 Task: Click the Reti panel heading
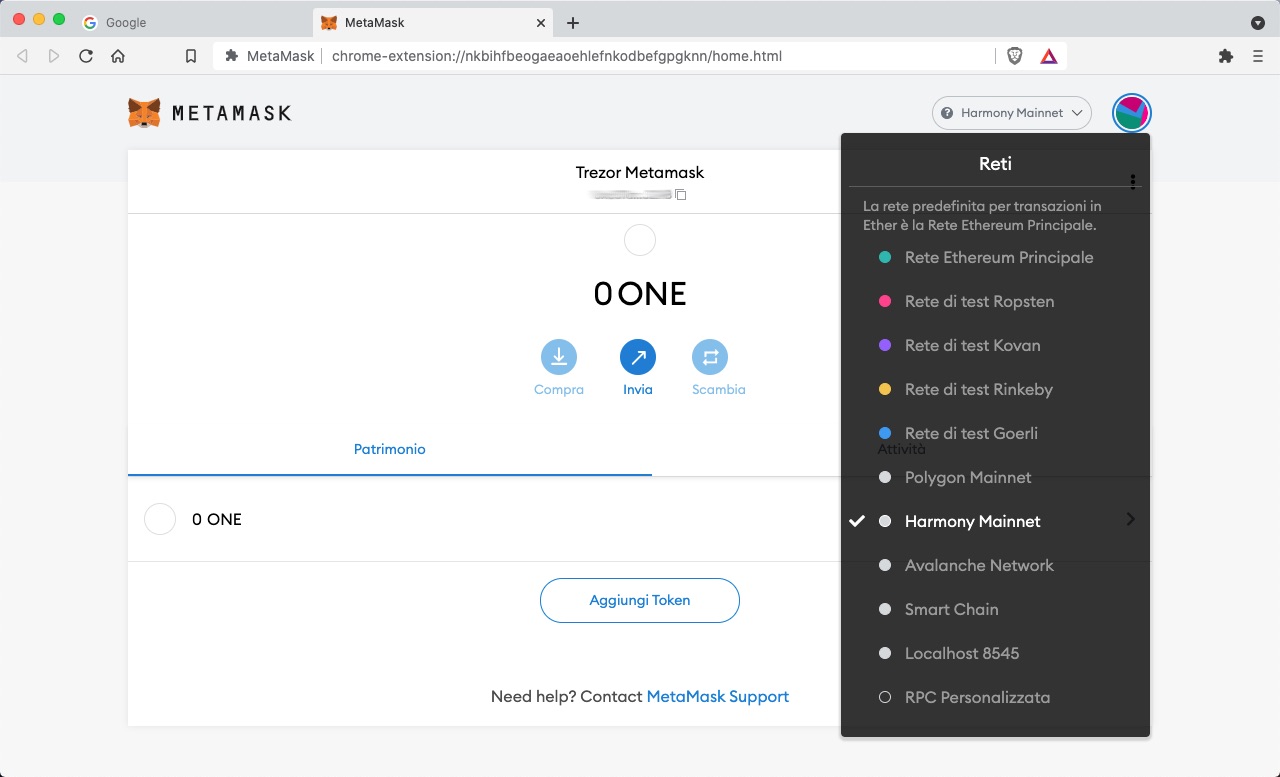click(995, 164)
